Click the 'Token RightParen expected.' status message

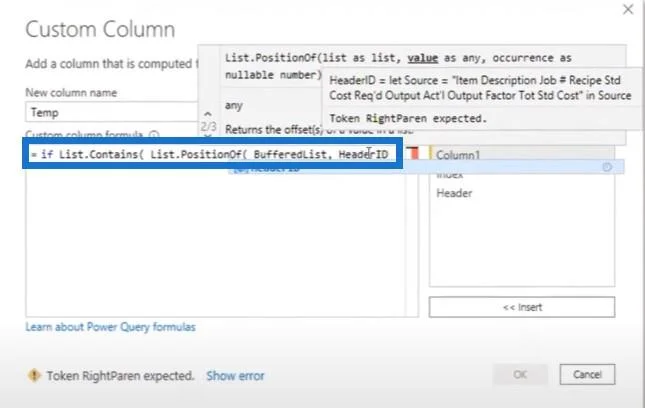click(x=120, y=376)
